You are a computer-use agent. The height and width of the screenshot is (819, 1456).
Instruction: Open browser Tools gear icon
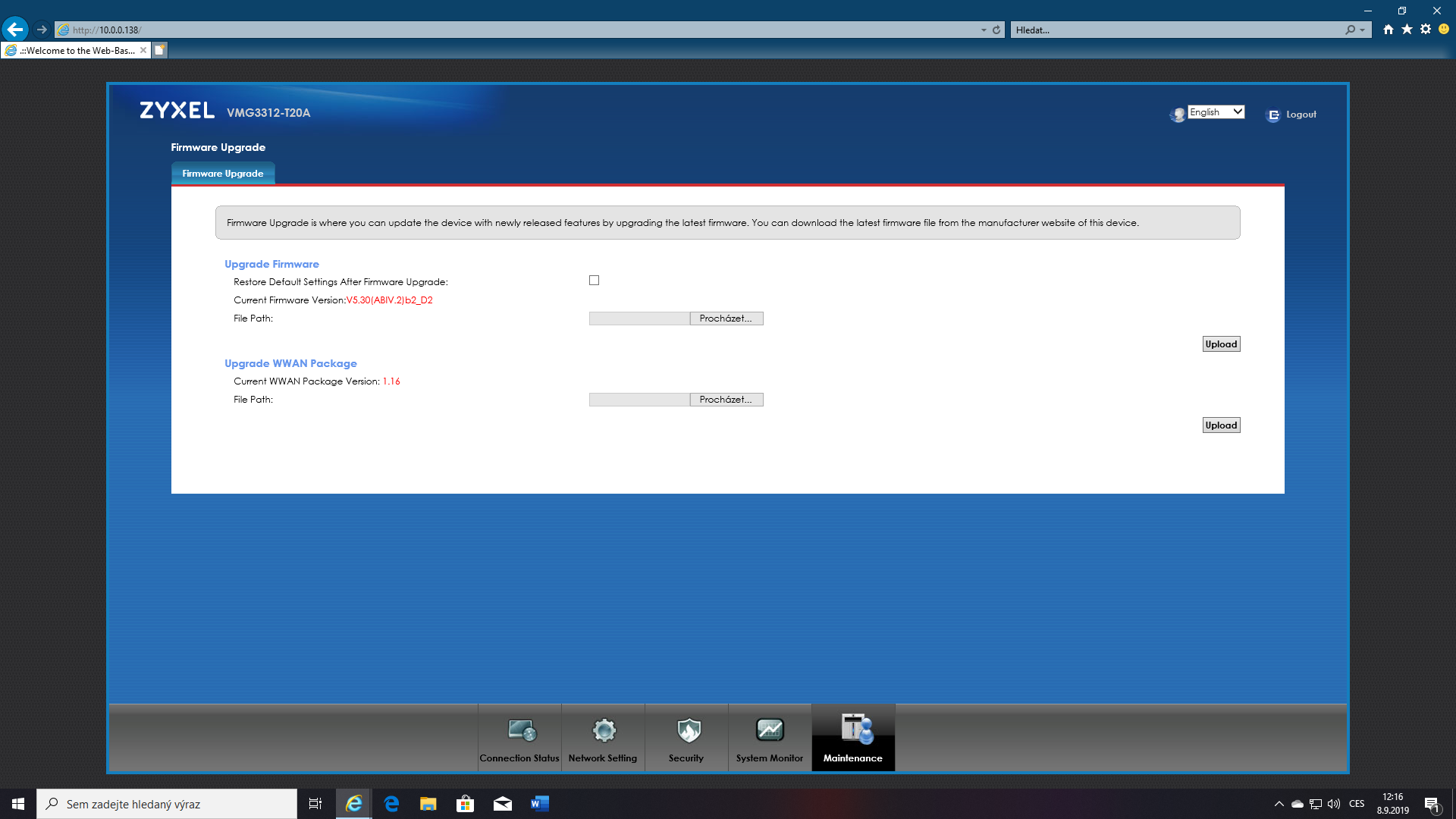1426,30
